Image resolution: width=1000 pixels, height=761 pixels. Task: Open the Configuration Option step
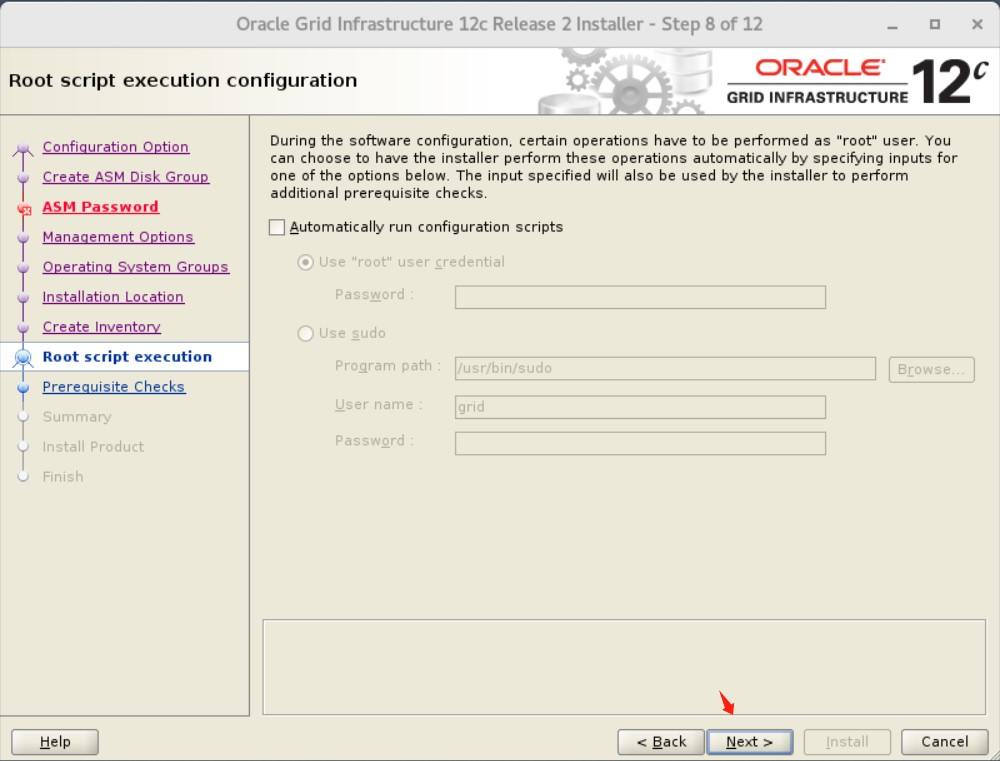115,147
